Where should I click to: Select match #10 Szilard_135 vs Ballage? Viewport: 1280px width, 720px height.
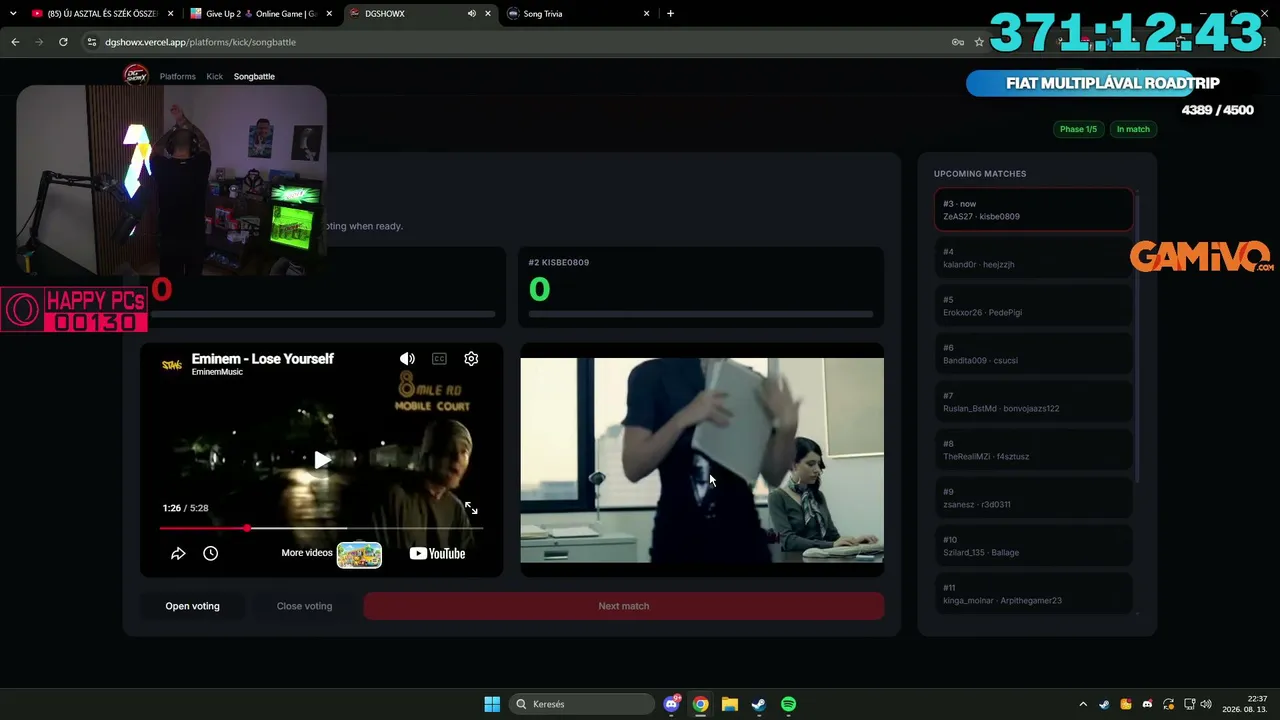pos(1034,546)
